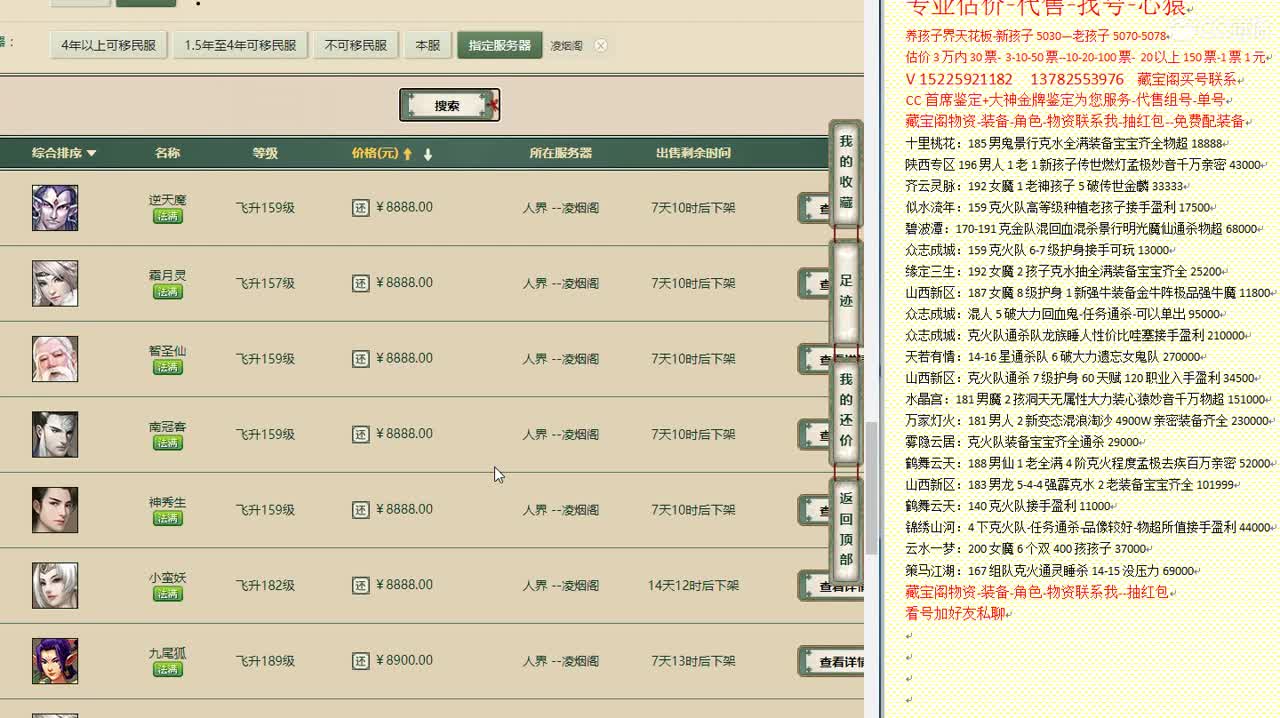Select 不可移民服 filter
The image size is (1280, 718).
tap(356, 45)
